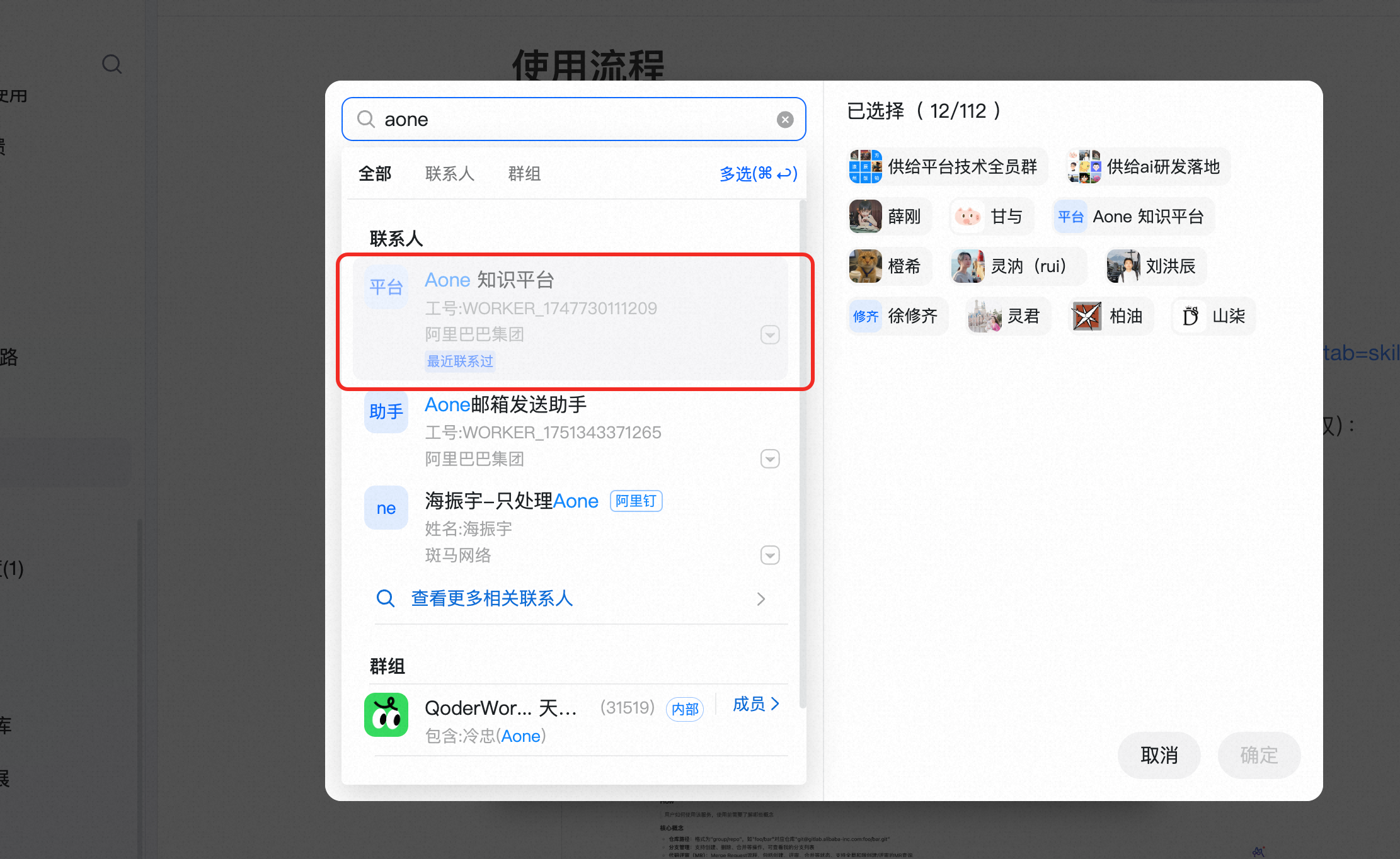Click 工号:WORKER_1751343371265 text
This screenshot has width=1400, height=859.
point(543,432)
